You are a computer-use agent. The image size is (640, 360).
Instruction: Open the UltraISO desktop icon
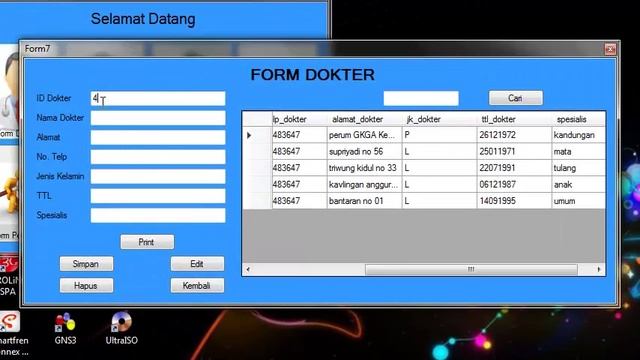[121, 329]
